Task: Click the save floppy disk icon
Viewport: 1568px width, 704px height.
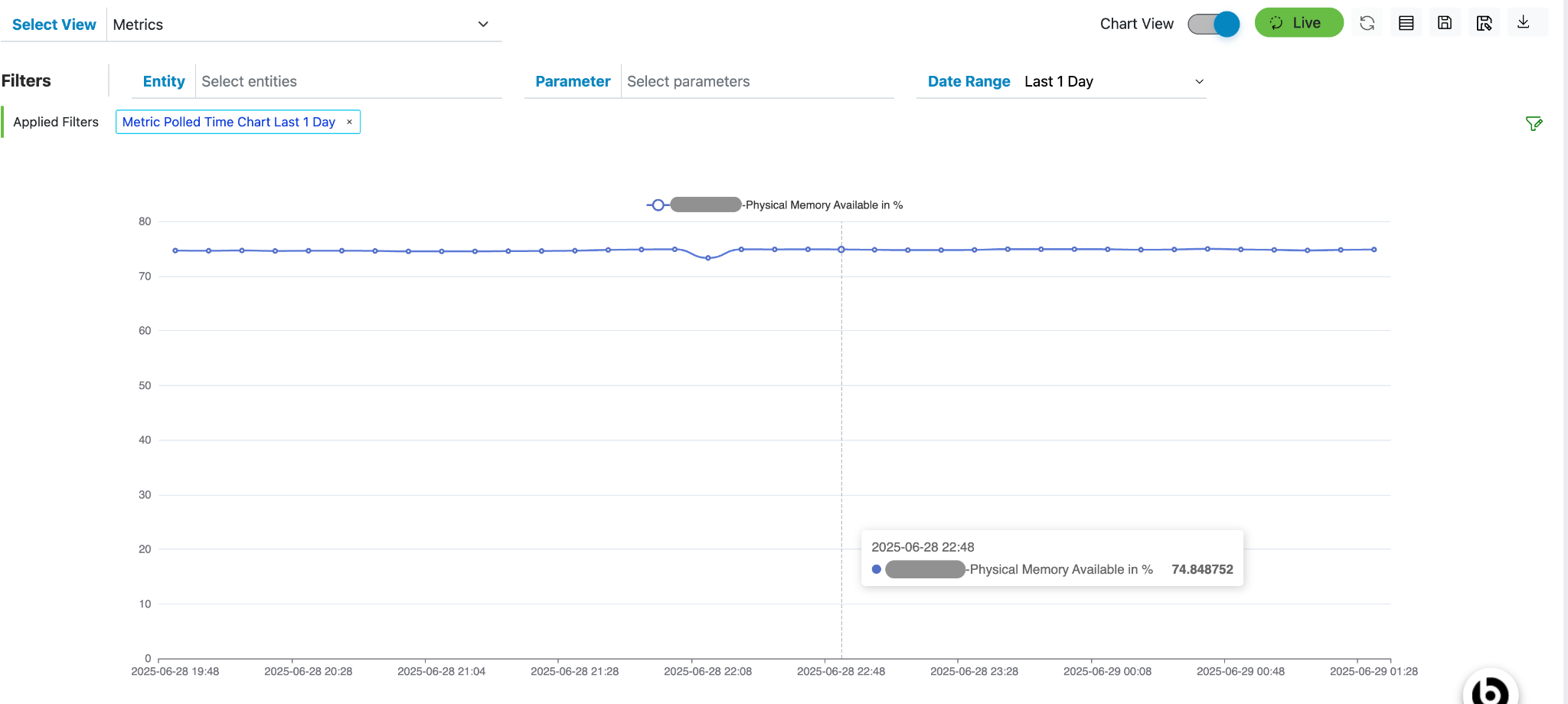Action: point(1445,23)
